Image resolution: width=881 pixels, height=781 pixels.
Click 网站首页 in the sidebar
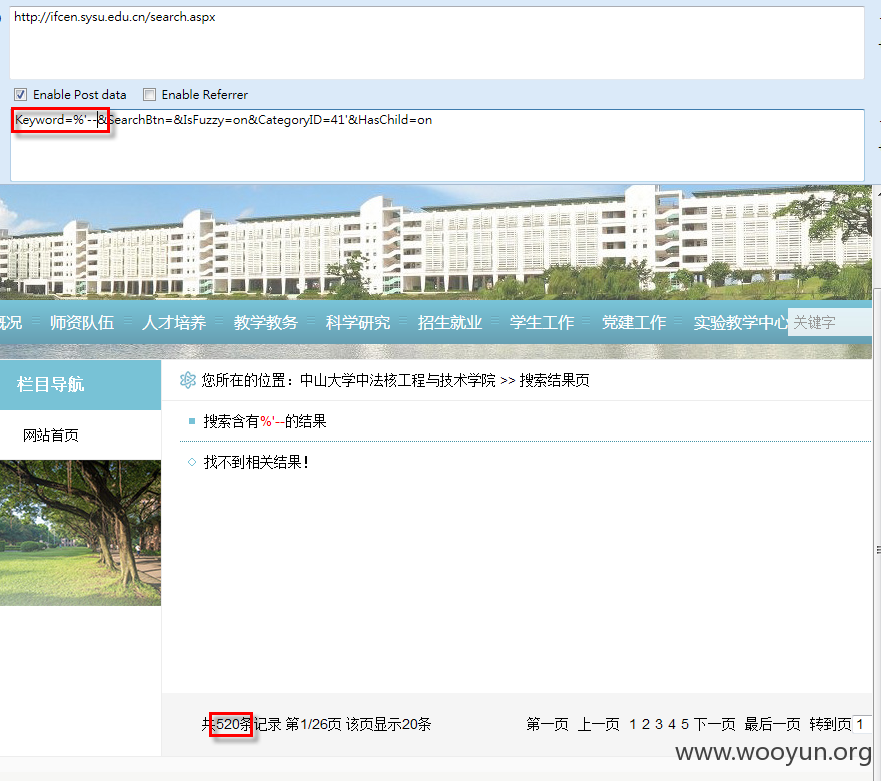[51, 435]
